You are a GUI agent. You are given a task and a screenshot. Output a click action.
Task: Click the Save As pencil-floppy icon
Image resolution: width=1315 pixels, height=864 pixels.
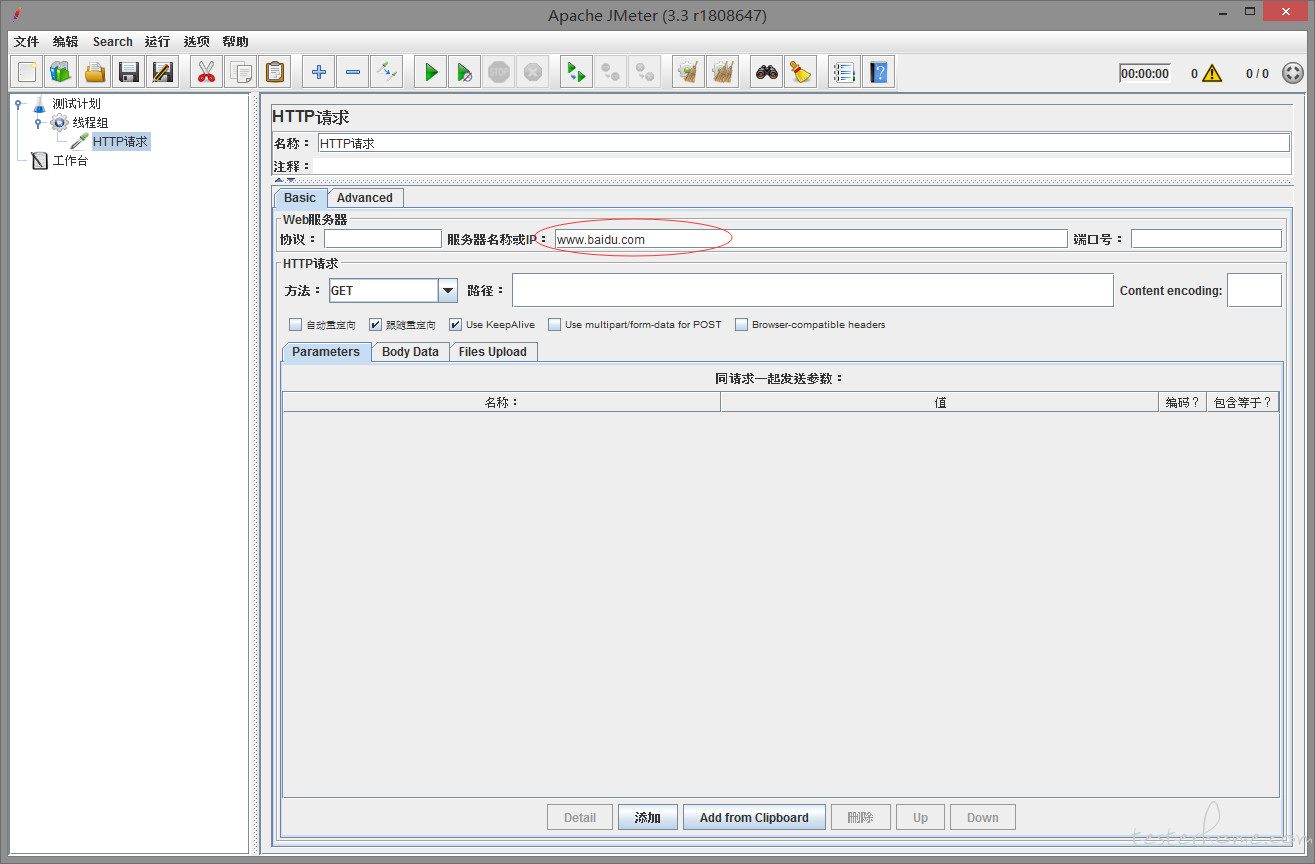[163, 72]
